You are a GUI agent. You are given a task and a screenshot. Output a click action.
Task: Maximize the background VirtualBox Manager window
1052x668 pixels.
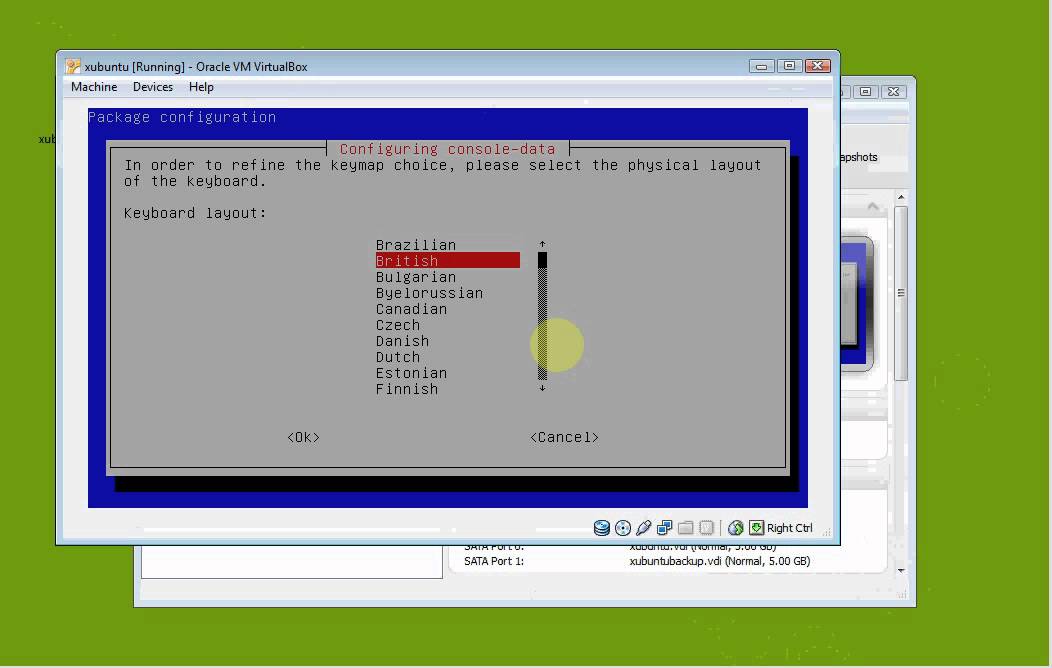click(x=865, y=91)
